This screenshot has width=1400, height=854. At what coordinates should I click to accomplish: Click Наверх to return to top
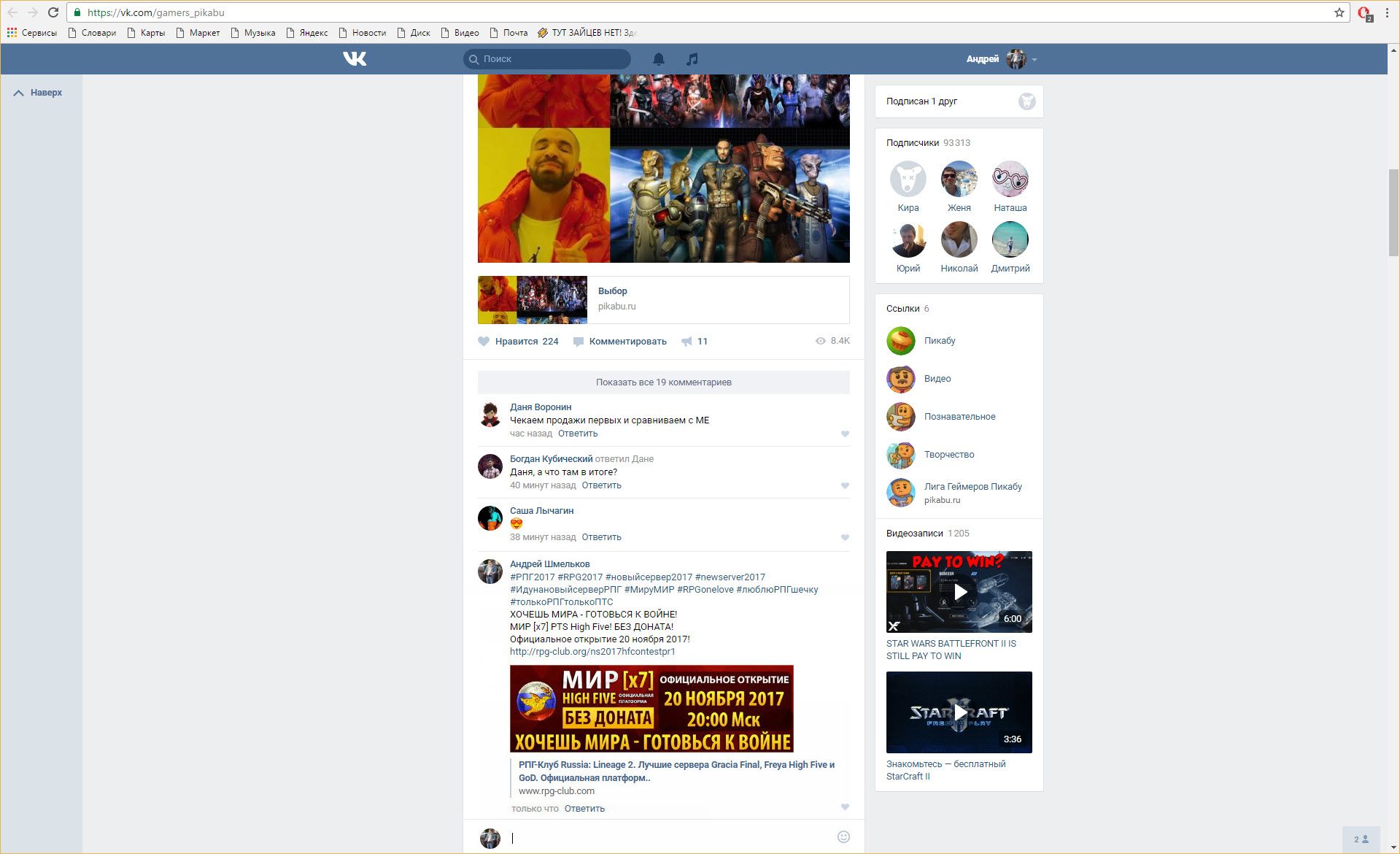[38, 93]
